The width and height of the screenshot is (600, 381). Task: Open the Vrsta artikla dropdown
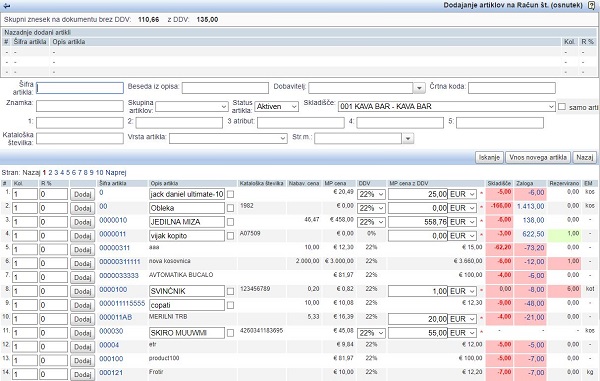click(x=228, y=138)
